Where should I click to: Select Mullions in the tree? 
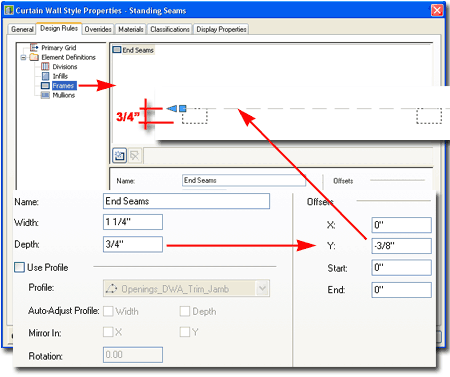point(64,95)
